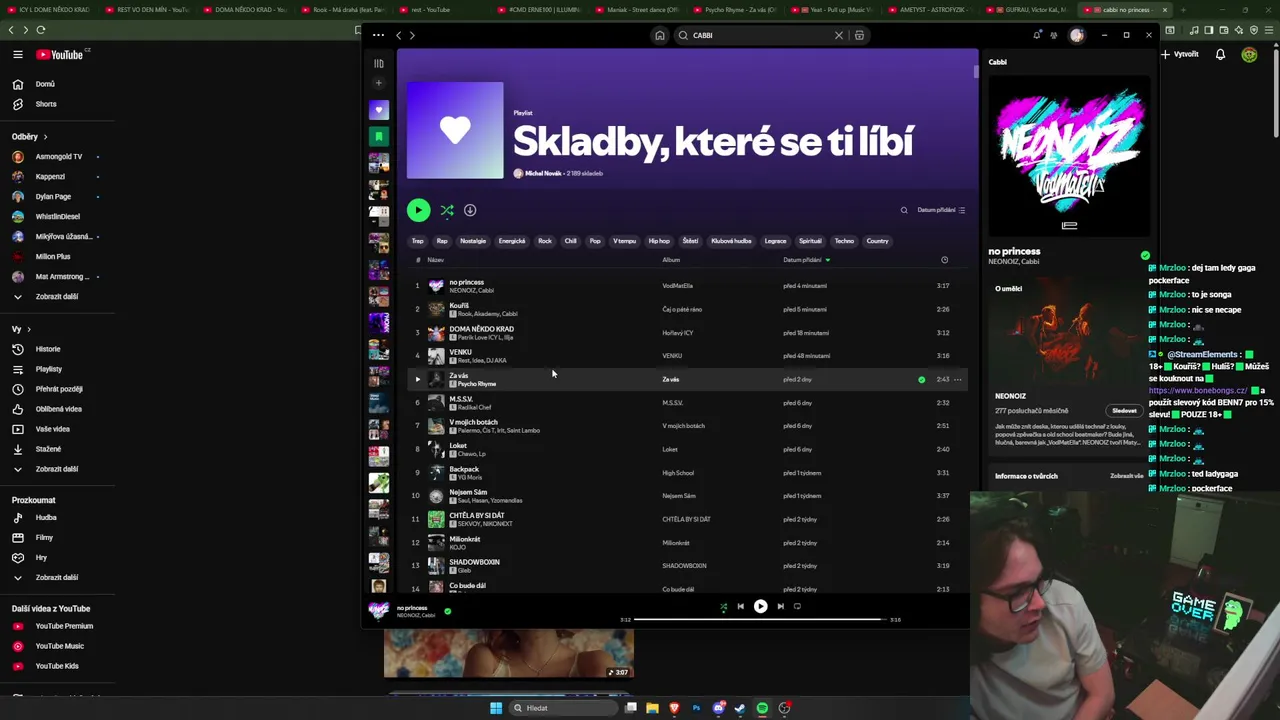
Task: Click YouTube Vytvořit create button
Action: click(x=1181, y=54)
